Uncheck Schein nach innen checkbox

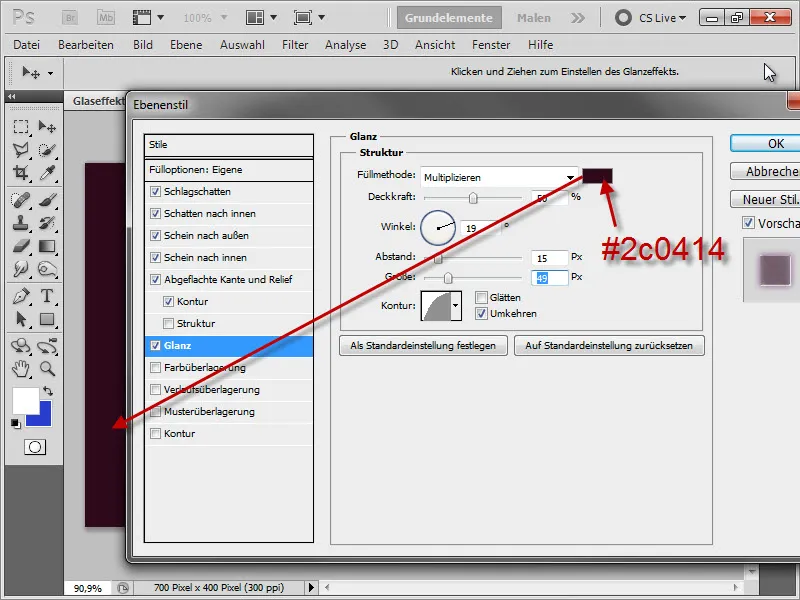[156, 258]
